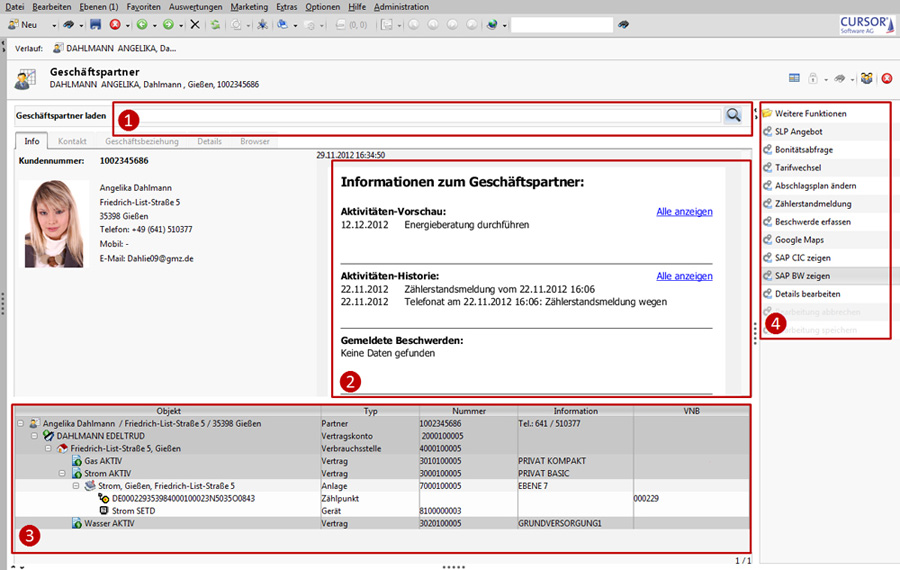The width and height of the screenshot is (900, 570).
Task: Click the green back arrow toolbar icon
Action: point(142,24)
